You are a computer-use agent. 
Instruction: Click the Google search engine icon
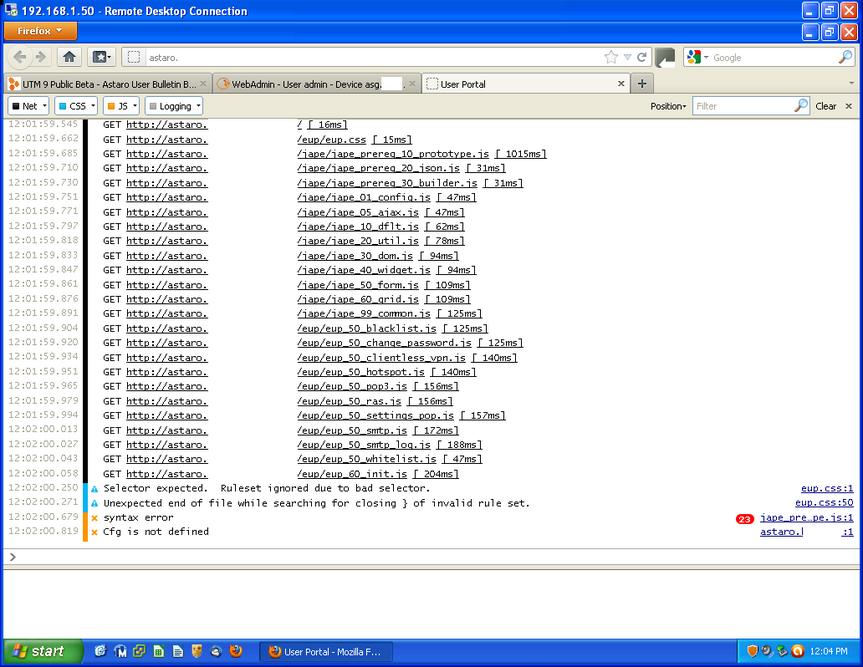(694, 57)
